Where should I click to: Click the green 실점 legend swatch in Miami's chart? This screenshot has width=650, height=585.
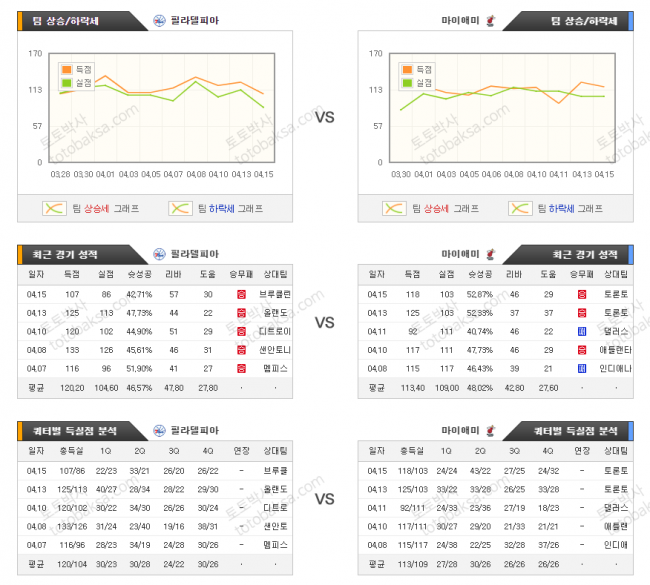click(408, 82)
